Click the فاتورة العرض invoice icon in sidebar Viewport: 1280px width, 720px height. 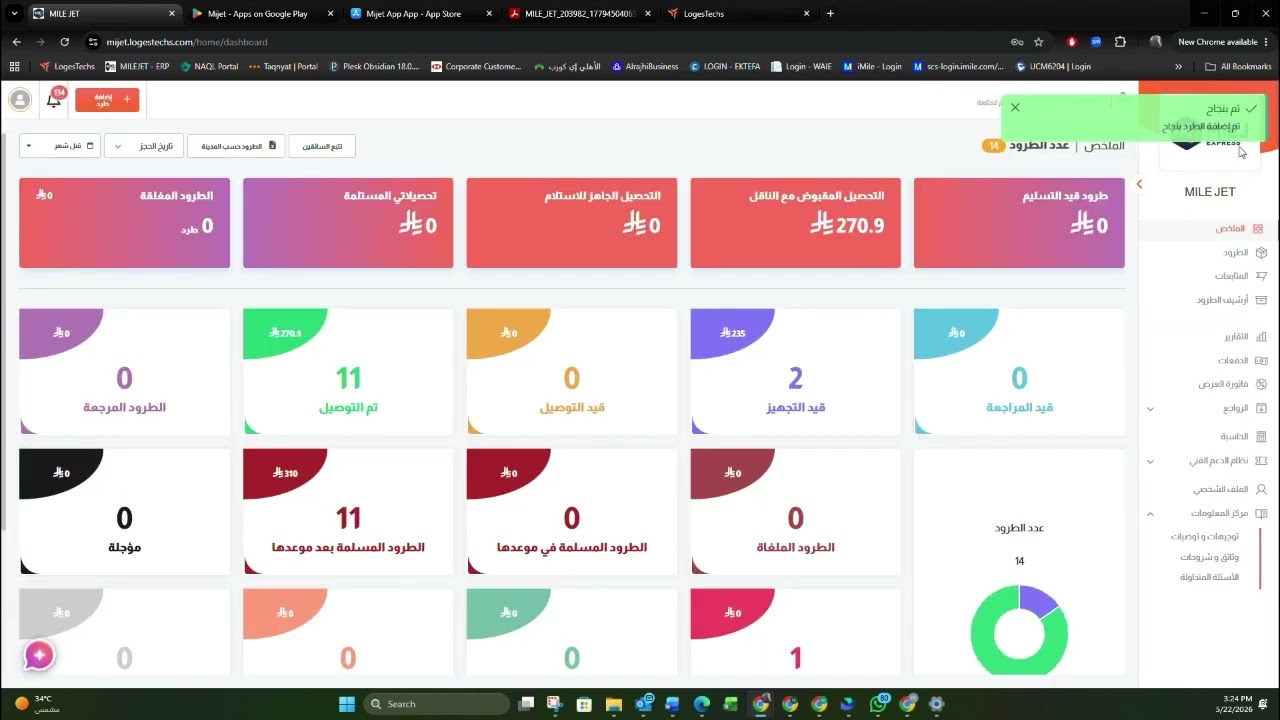pos(1261,384)
